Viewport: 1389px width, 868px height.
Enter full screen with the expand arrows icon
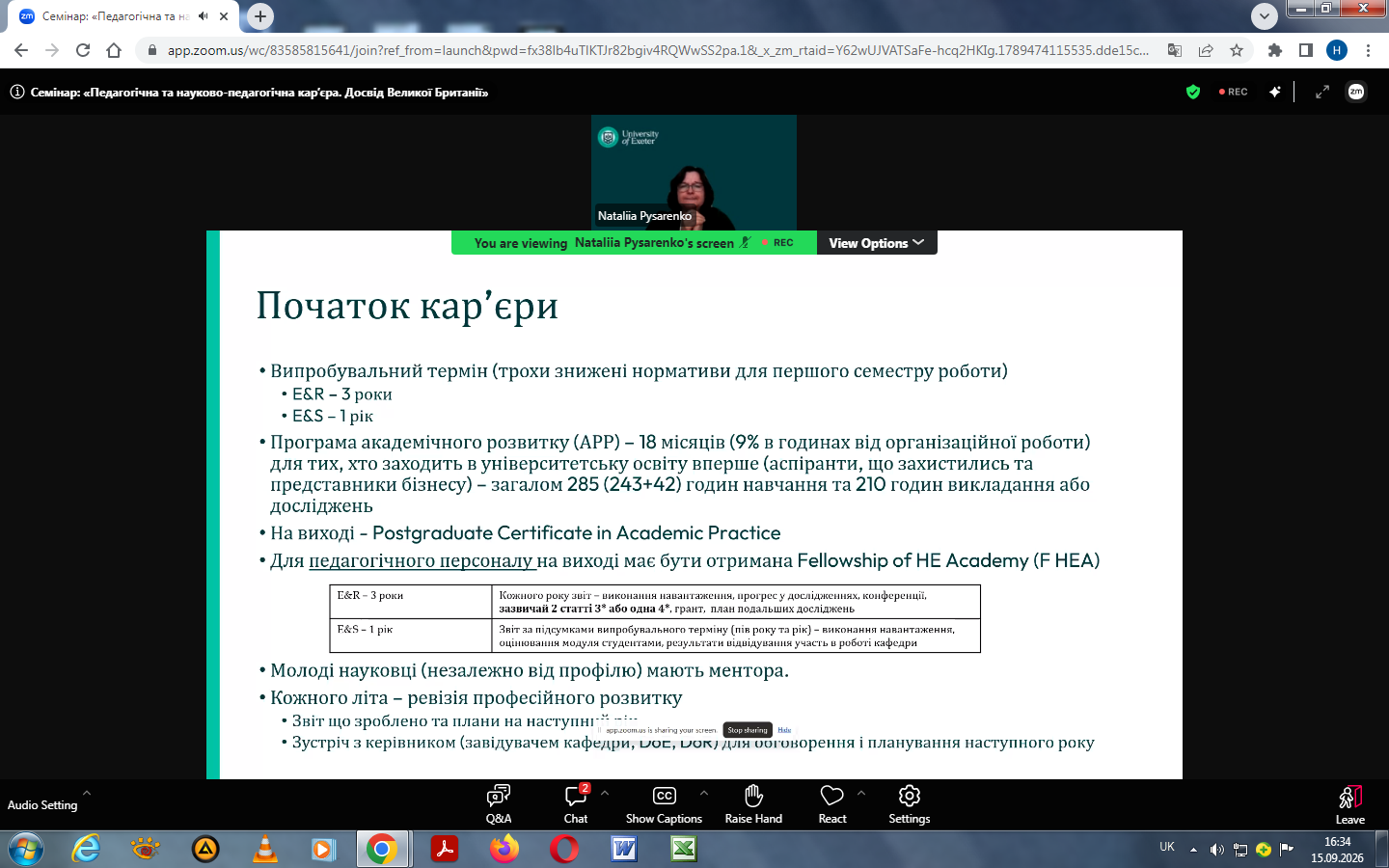pos(1322,92)
